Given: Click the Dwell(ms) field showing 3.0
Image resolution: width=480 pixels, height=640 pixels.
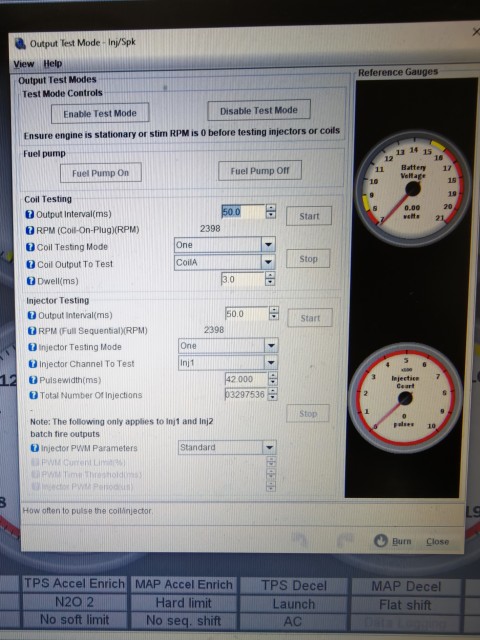Looking at the screenshot, I should click(x=243, y=279).
